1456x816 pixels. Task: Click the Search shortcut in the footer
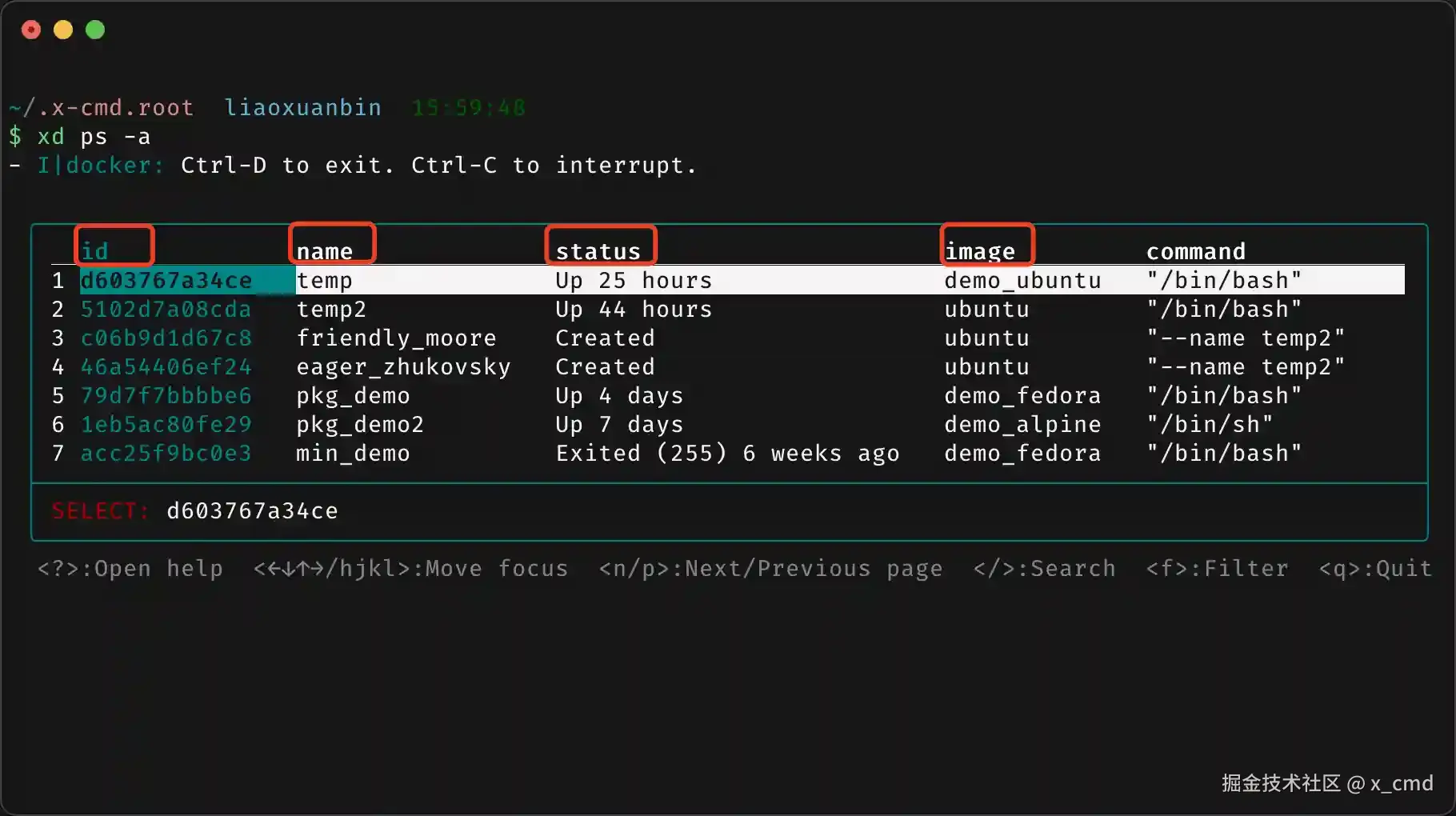pos(1043,568)
